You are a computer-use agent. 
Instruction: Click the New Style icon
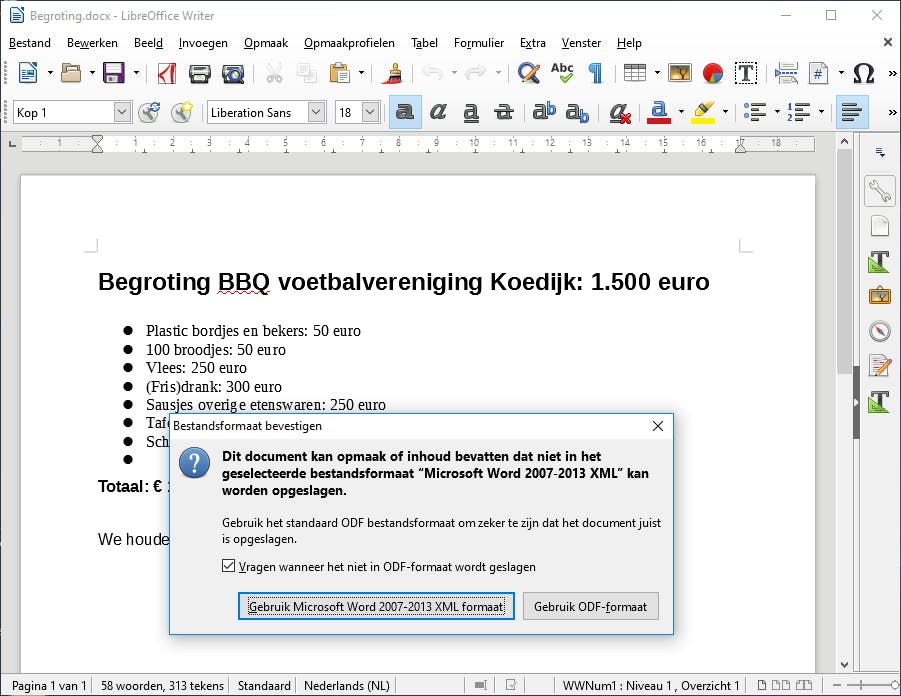click(x=182, y=112)
